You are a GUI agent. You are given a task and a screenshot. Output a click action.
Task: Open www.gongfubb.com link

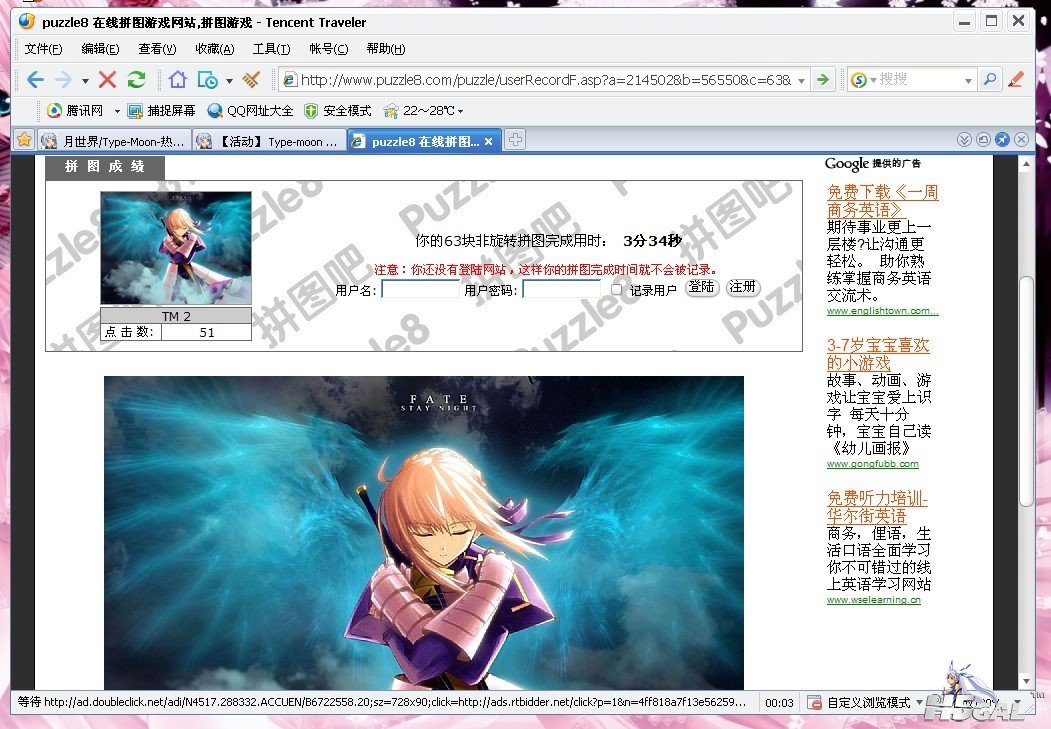pos(873,464)
